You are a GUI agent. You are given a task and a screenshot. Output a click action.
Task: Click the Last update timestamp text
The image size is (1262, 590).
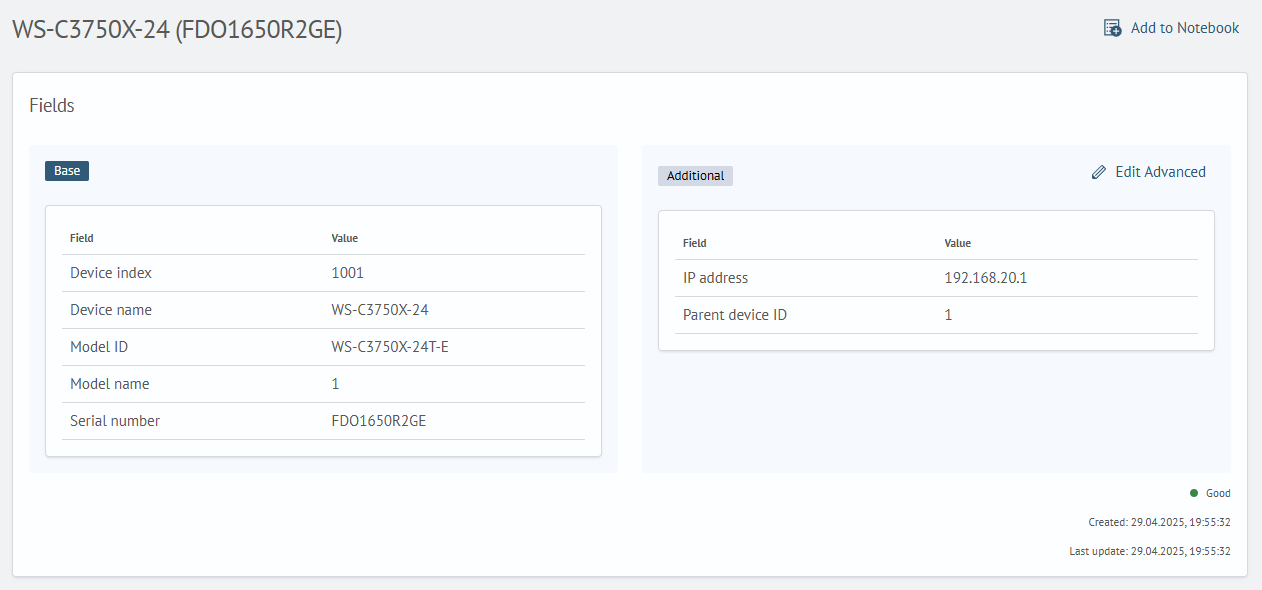coord(1150,551)
